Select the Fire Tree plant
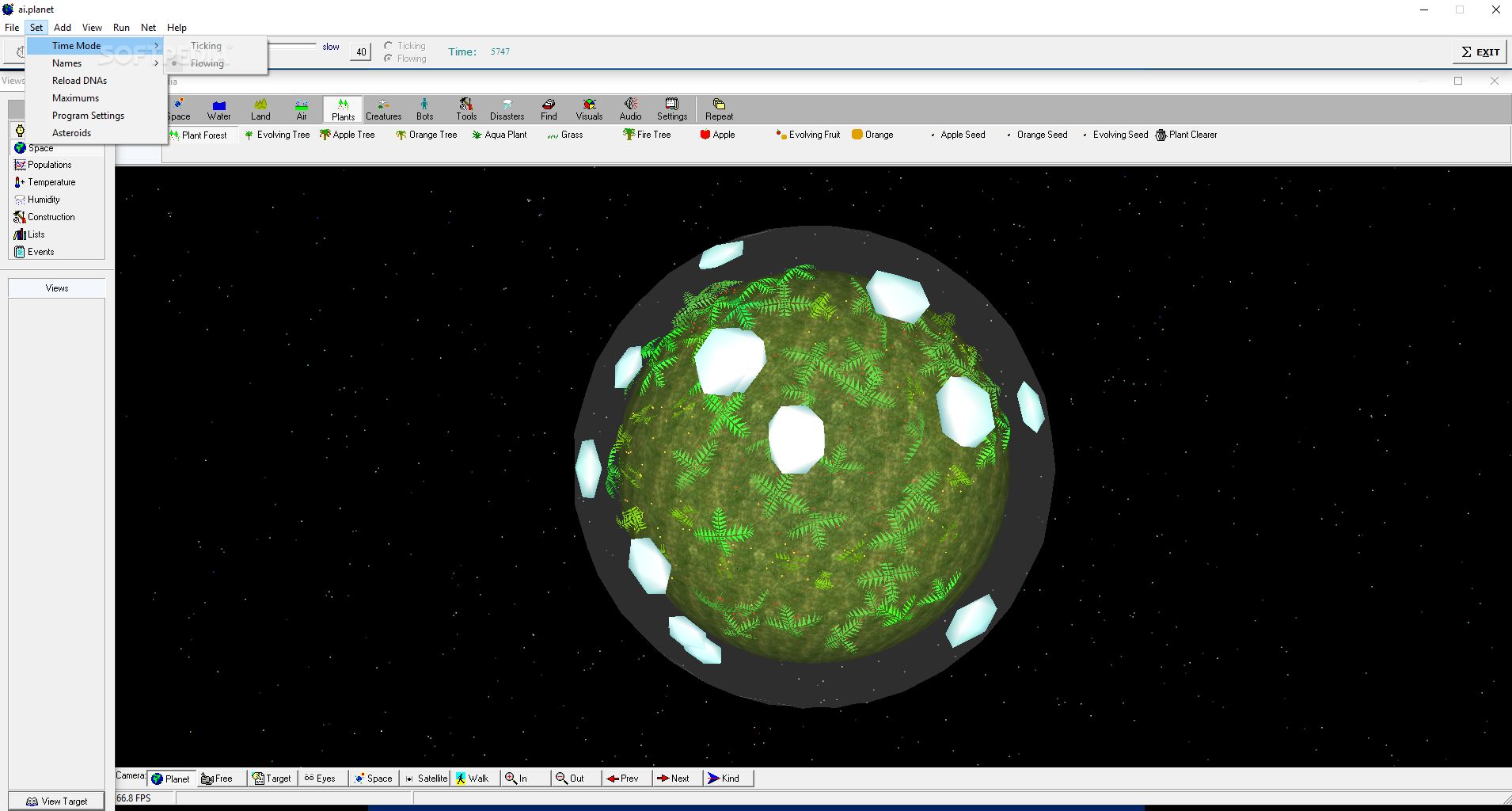 [647, 135]
